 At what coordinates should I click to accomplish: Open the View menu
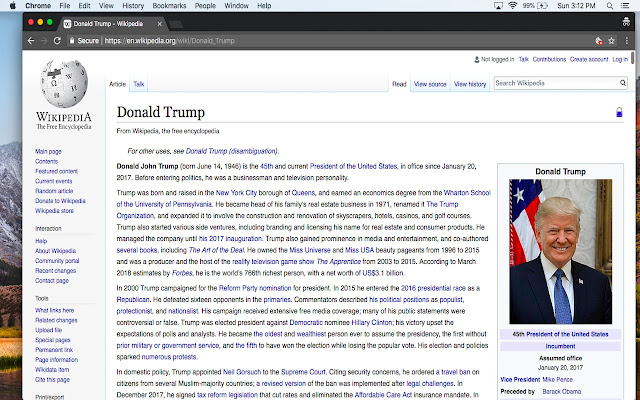coord(106,6)
